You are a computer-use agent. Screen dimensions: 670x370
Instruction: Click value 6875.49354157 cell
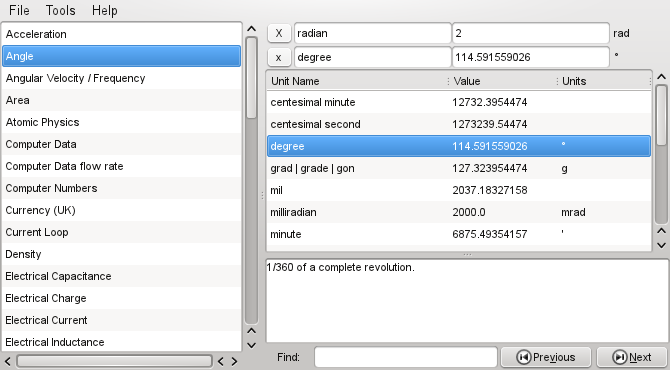tap(490, 234)
